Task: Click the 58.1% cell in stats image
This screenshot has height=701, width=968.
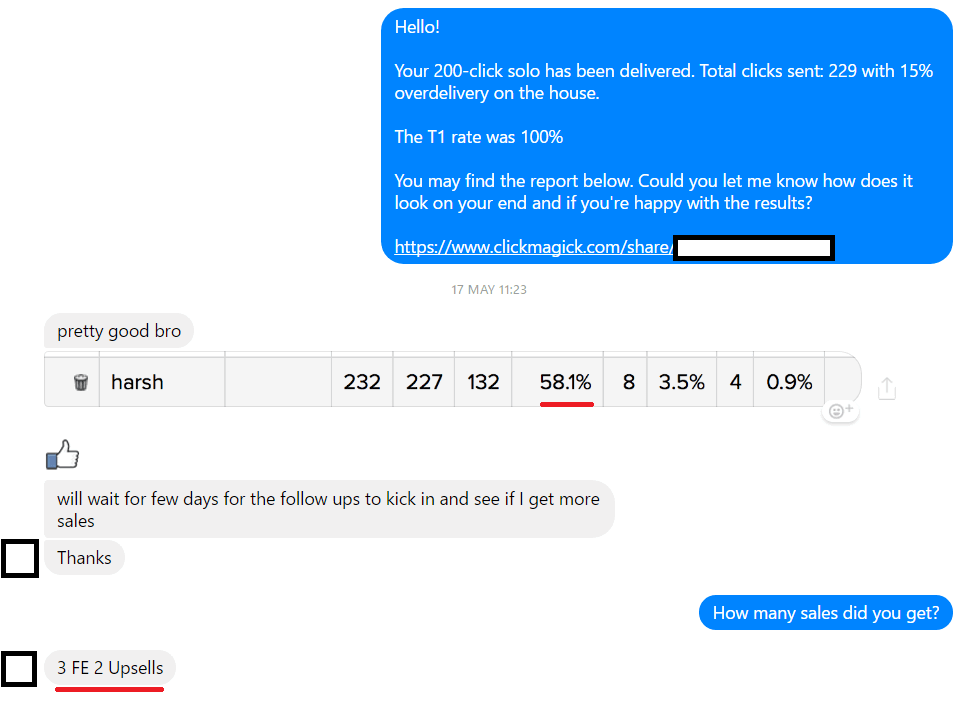Action: [565, 382]
